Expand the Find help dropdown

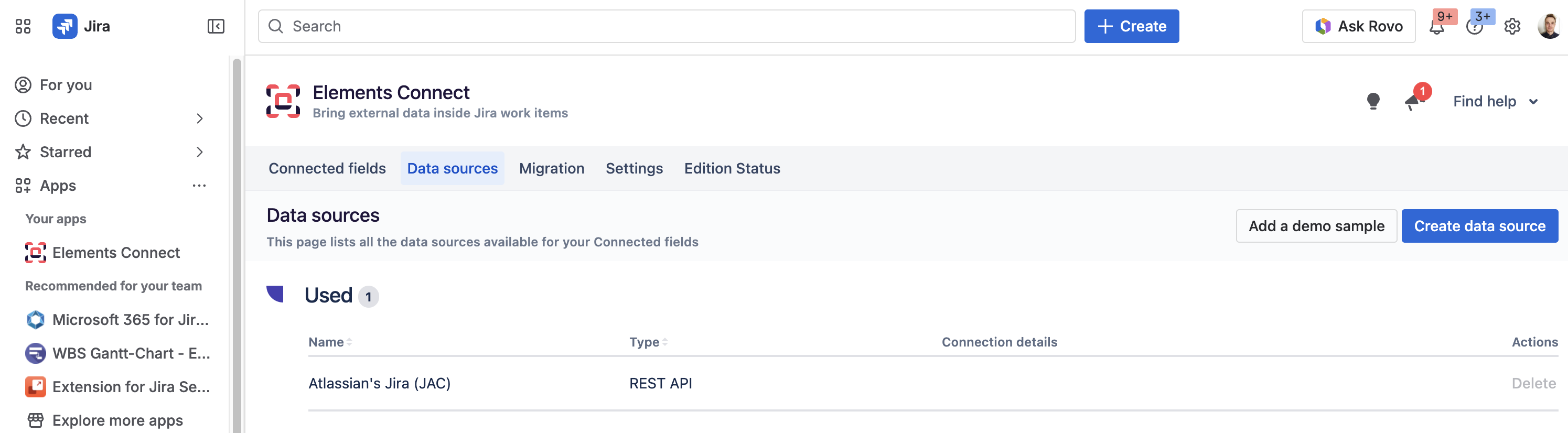(x=1496, y=102)
